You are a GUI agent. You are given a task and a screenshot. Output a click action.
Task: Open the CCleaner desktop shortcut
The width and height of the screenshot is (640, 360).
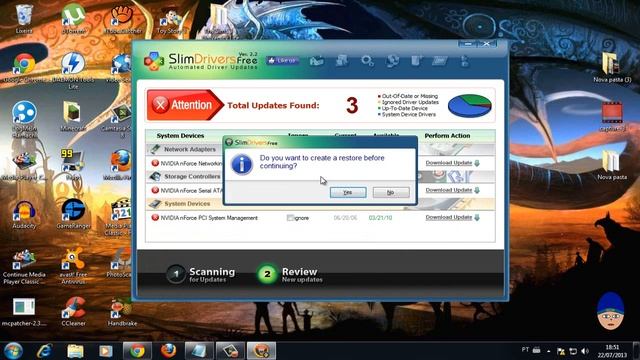coord(73,312)
